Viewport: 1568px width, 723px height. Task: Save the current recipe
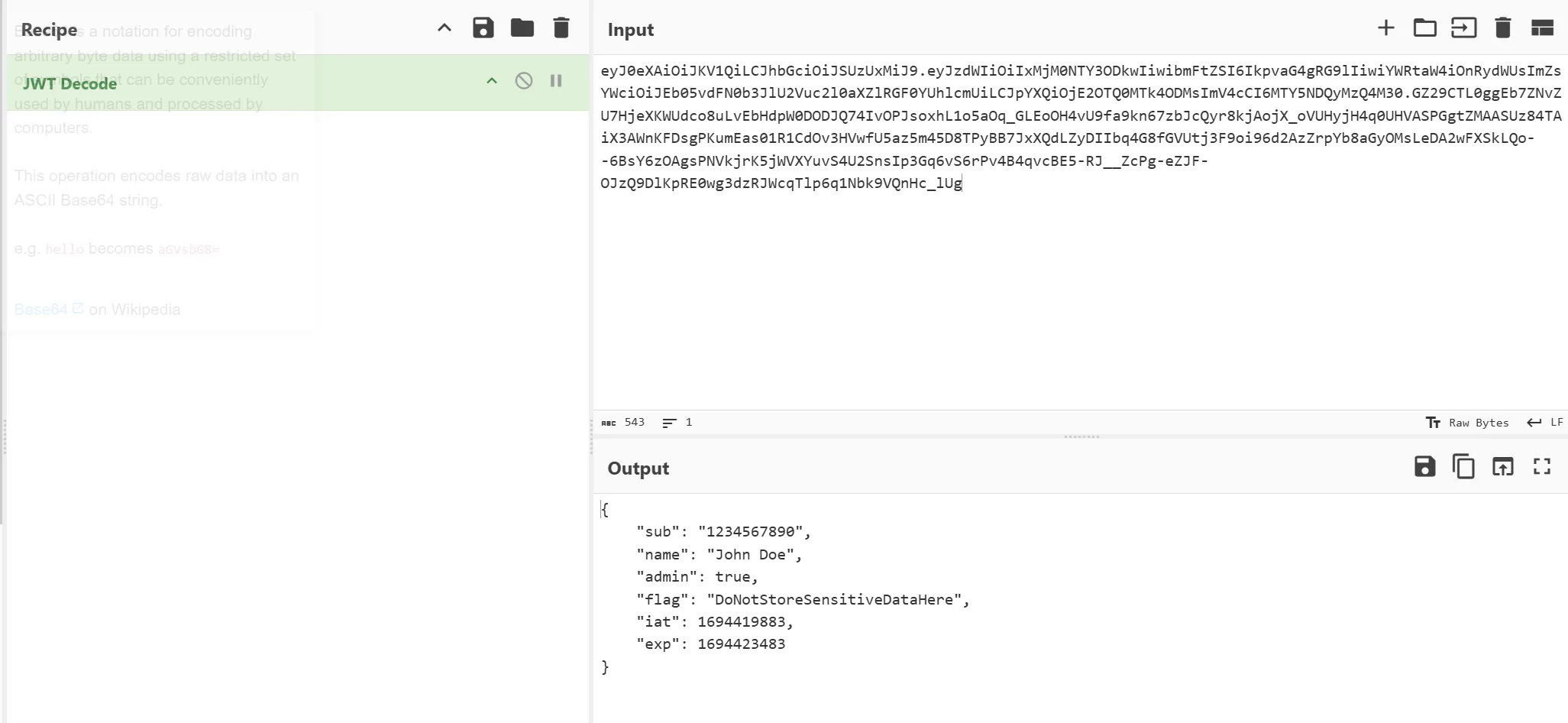[483, 28]
